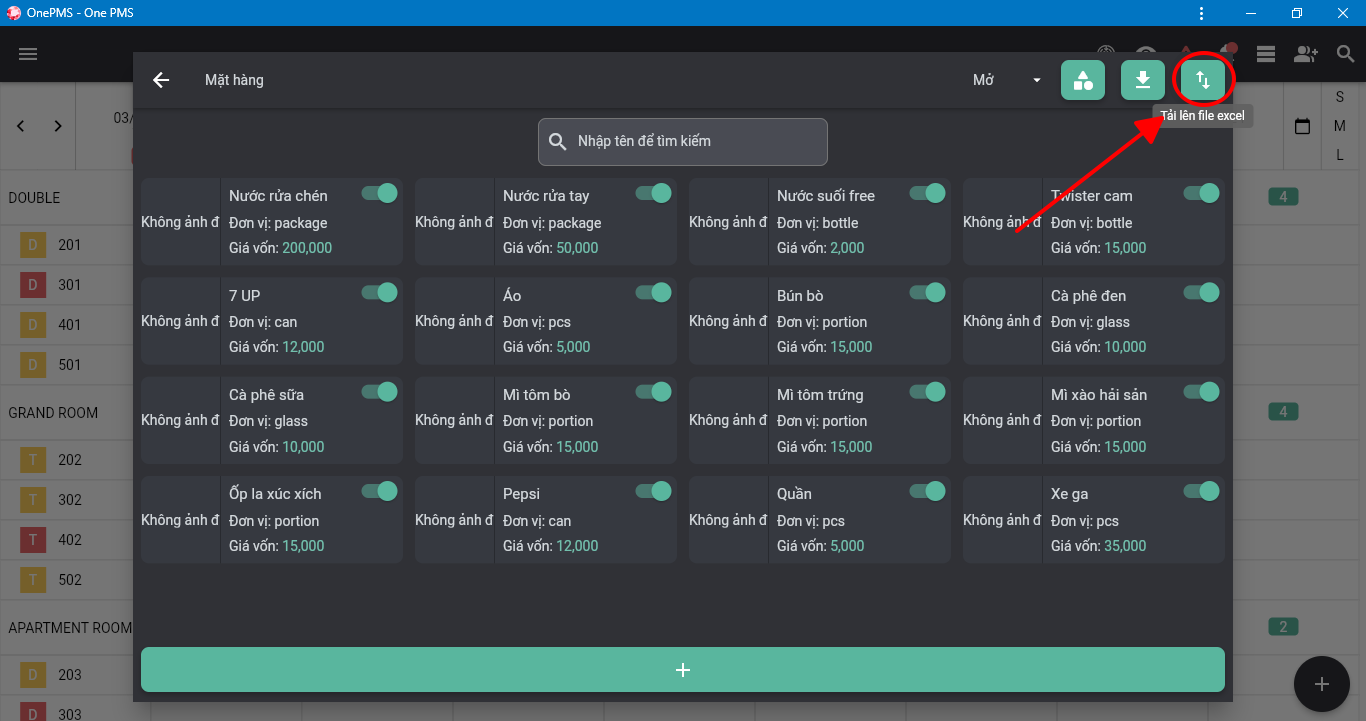The width and height of the screenshot is (1366, 721).
Task: Select room 203 badge D
Action: point(32,675)
